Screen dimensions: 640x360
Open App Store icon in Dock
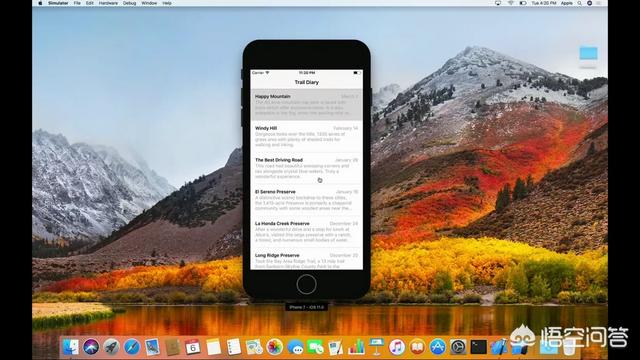pyautogui.click(x=438, y=347)
